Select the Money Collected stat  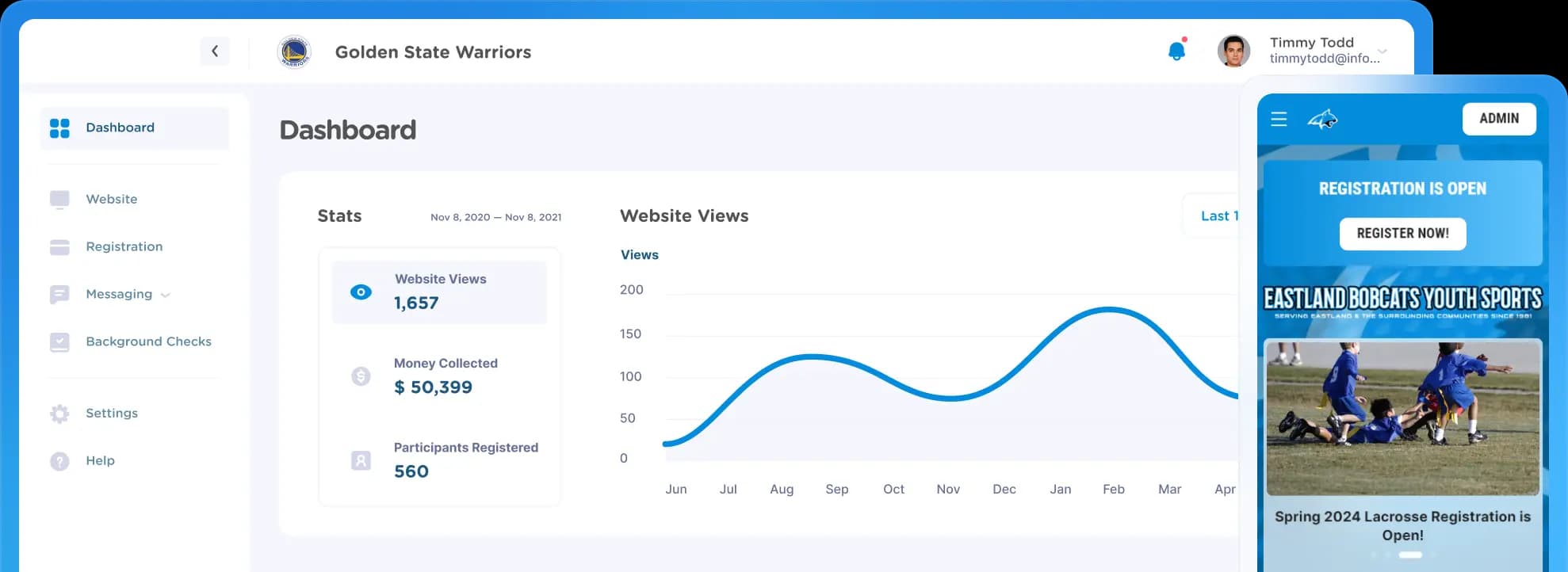pos(439,376)
